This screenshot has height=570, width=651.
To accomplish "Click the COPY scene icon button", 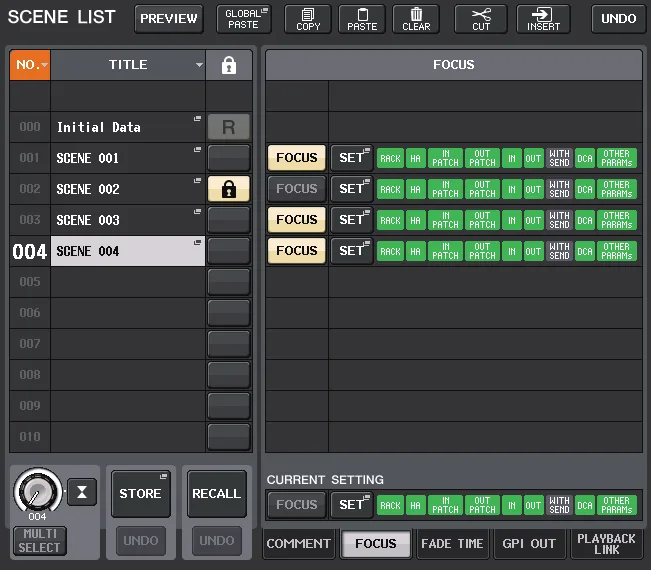I will coord(308,19).
